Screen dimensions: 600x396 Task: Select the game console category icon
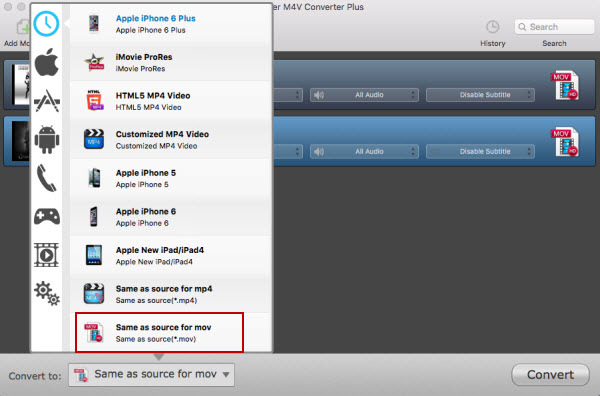[x=47, y=217]
